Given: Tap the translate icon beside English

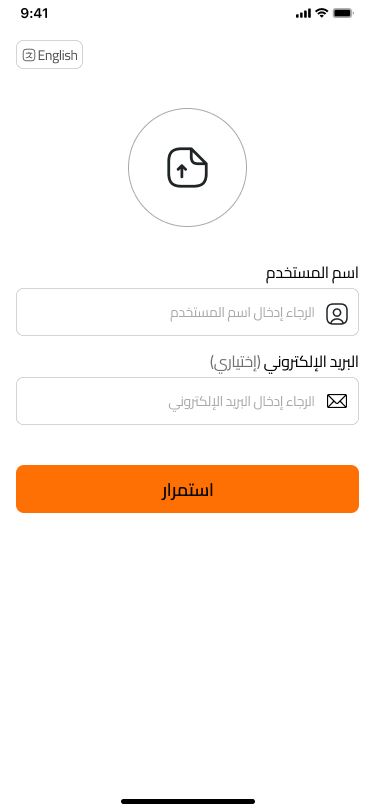Looking at the screenshot, I should coord(29,55).
